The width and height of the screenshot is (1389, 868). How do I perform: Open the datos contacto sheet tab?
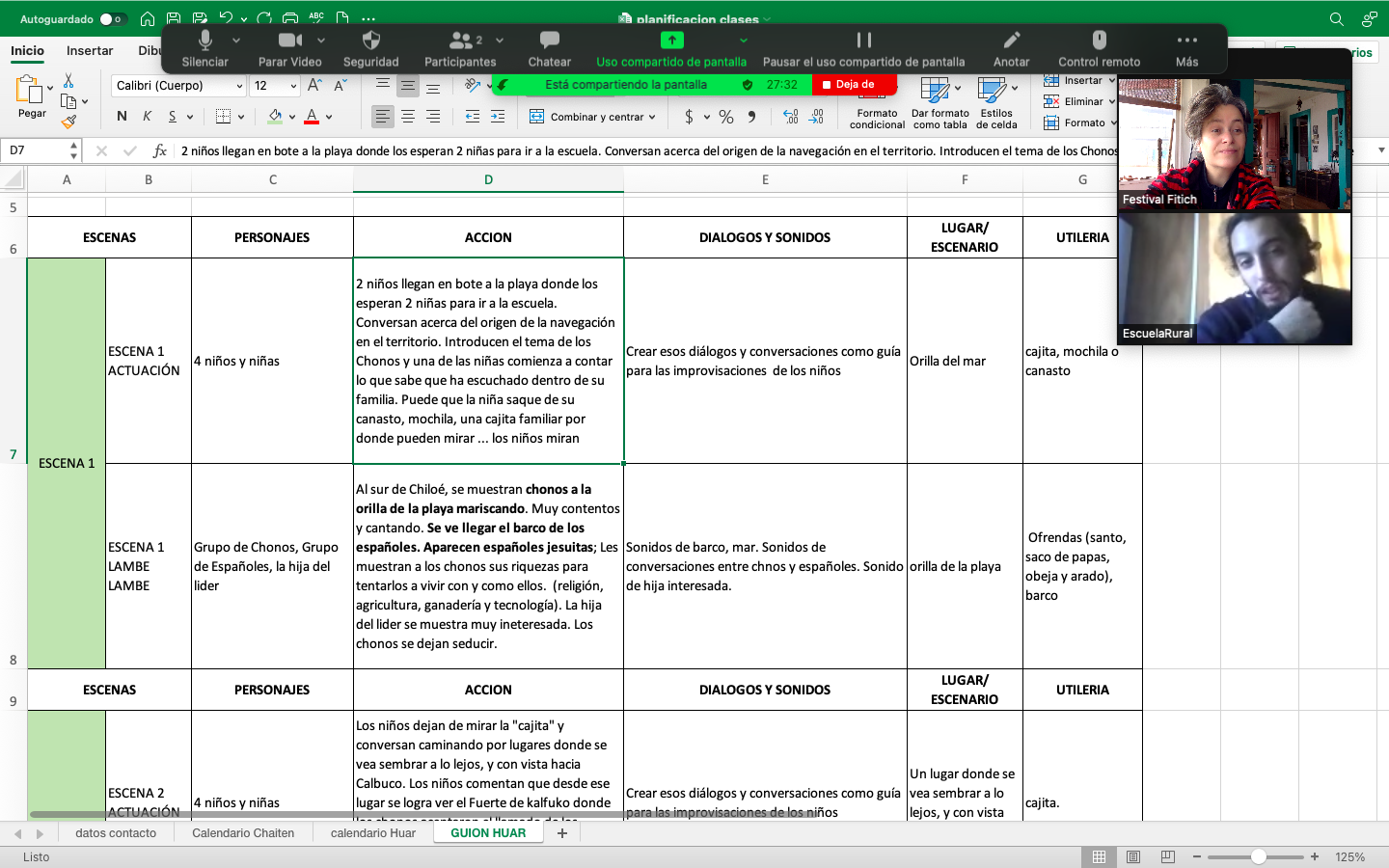(116, 833)
